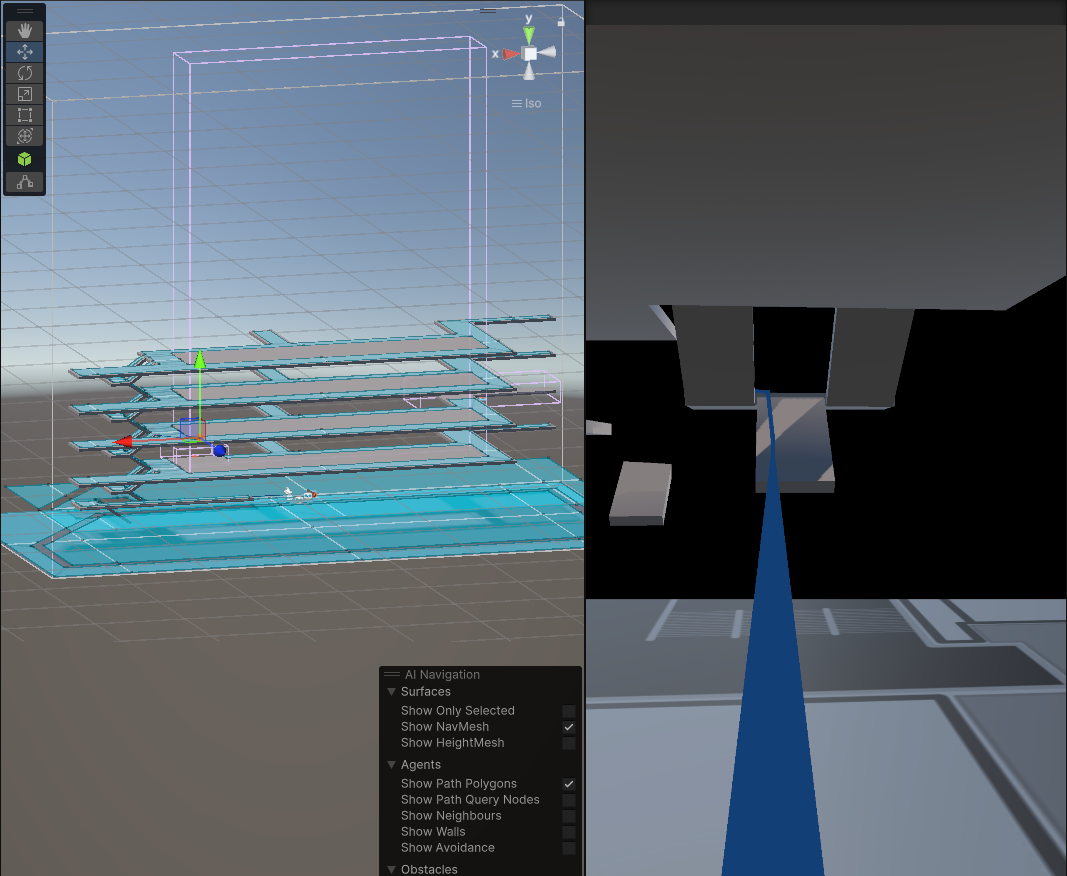Screen dimensions: 1067x876
Task: Click the green Y axis gizmo cone
Action: (x=529, y=34)
